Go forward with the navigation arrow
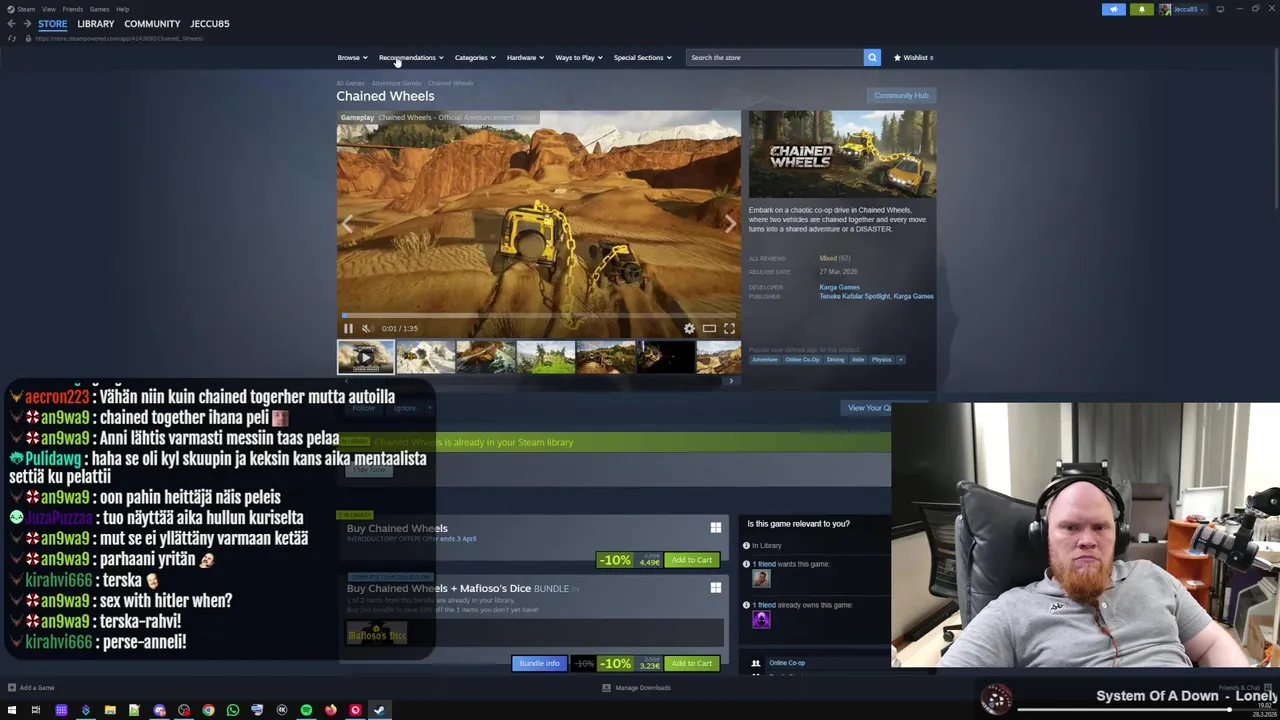The width and height of the screenshot is (1280, 720). [27, 23]
